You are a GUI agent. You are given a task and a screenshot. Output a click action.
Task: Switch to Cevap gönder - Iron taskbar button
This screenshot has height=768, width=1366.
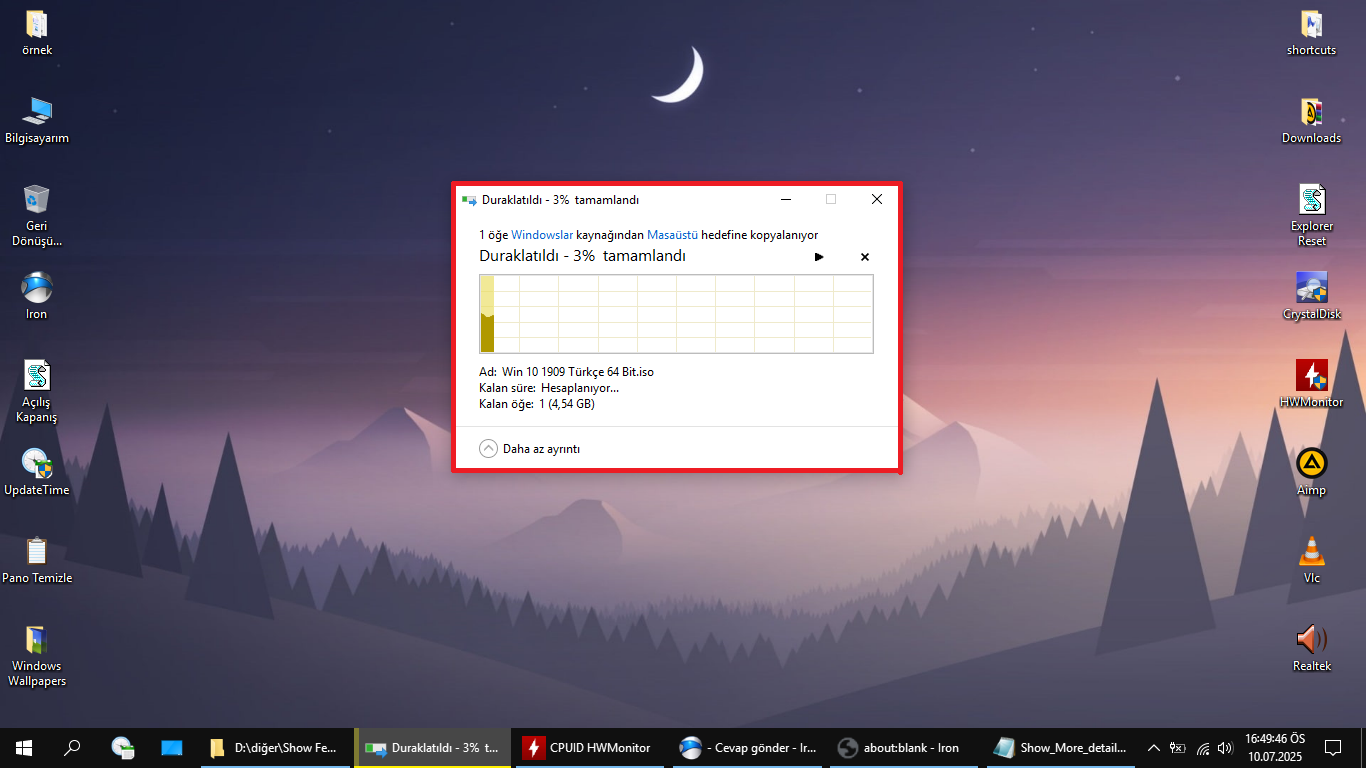click(x=748, y=747)
